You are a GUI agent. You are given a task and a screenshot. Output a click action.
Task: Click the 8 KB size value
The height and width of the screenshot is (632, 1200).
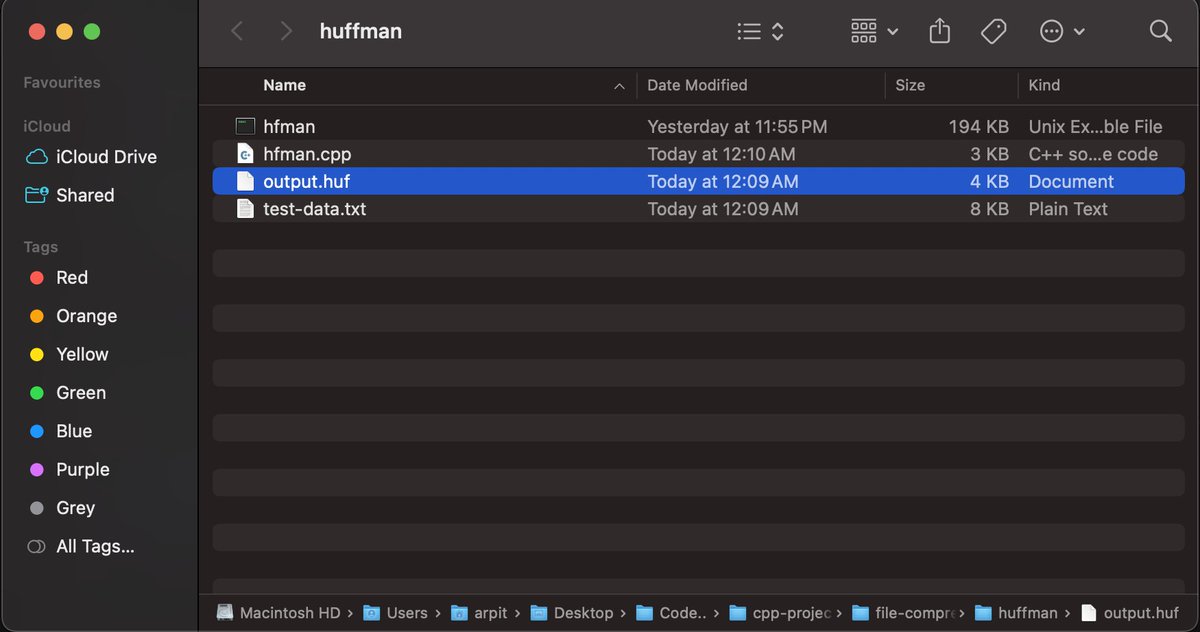click(990, 209)
